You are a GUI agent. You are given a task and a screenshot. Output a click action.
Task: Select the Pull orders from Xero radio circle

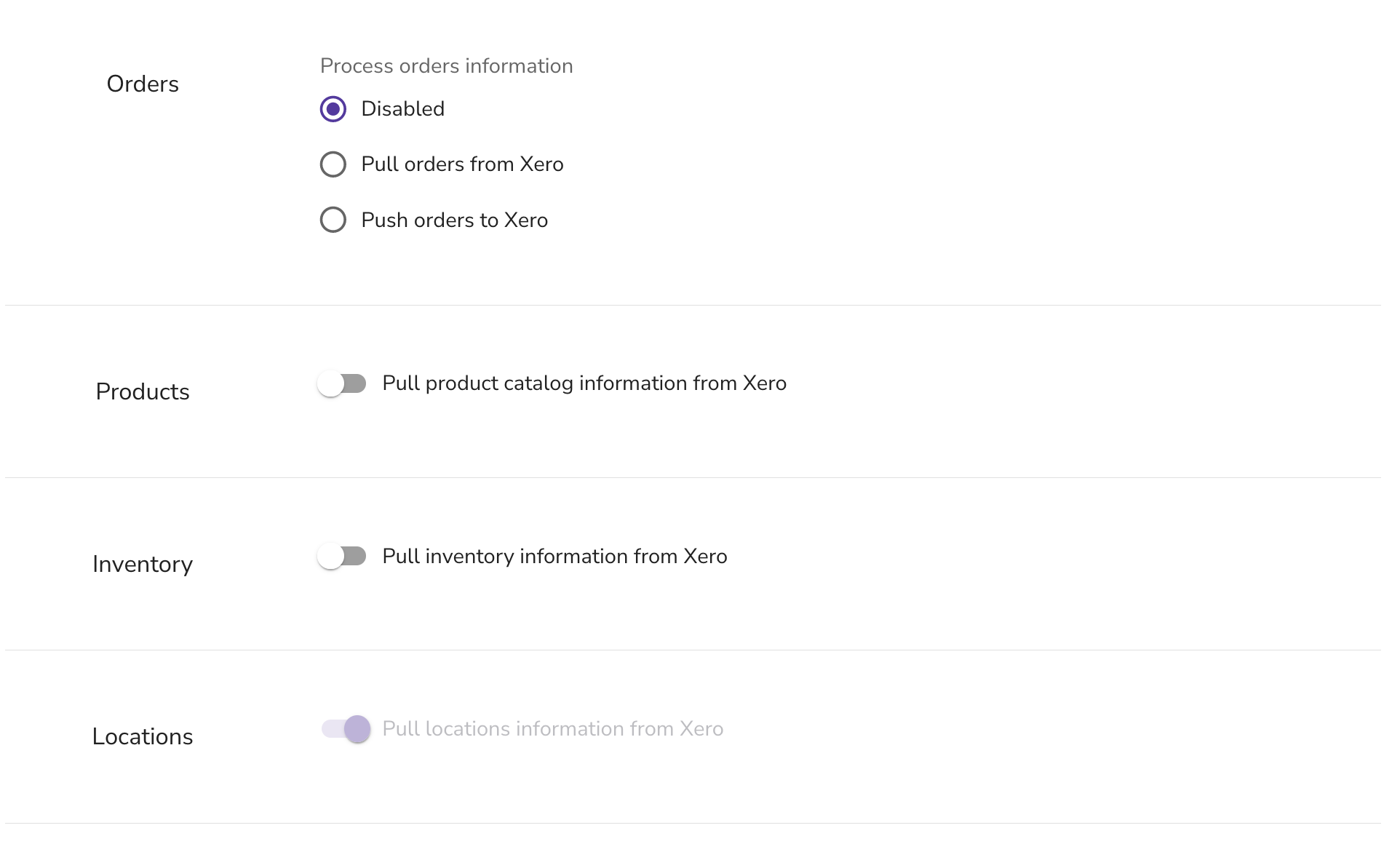pos(333,164)
